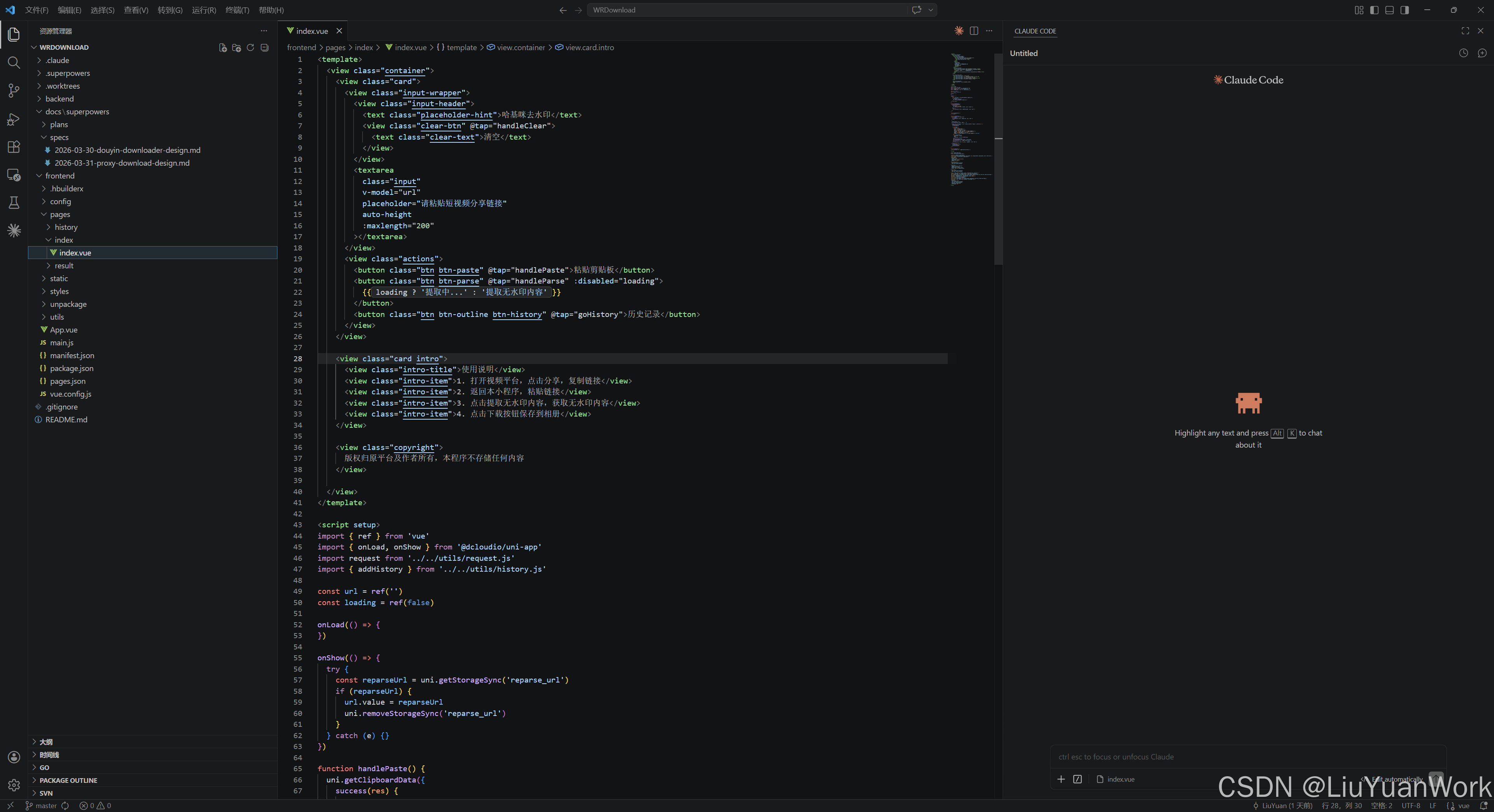The width and height of the screenshot is (1494, 812).
Task: Open the 编辑(E) menu
Action: click(x=70, y=10)
